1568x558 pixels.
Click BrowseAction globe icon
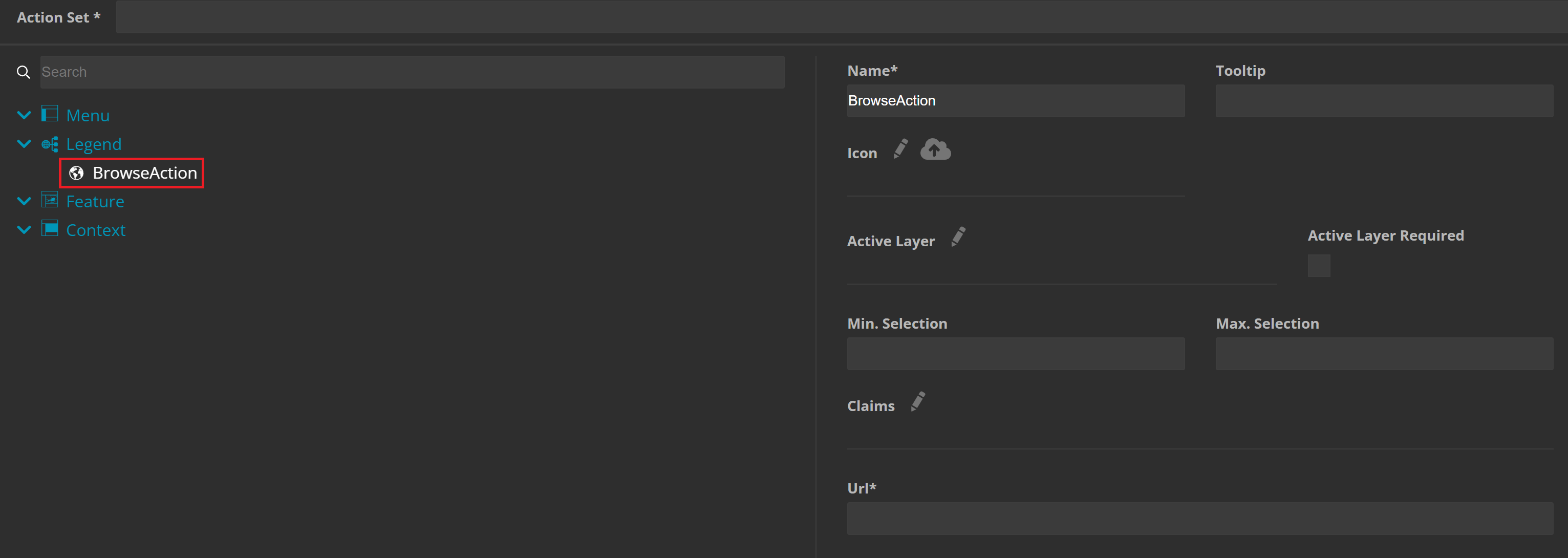[x=76, y=174]
